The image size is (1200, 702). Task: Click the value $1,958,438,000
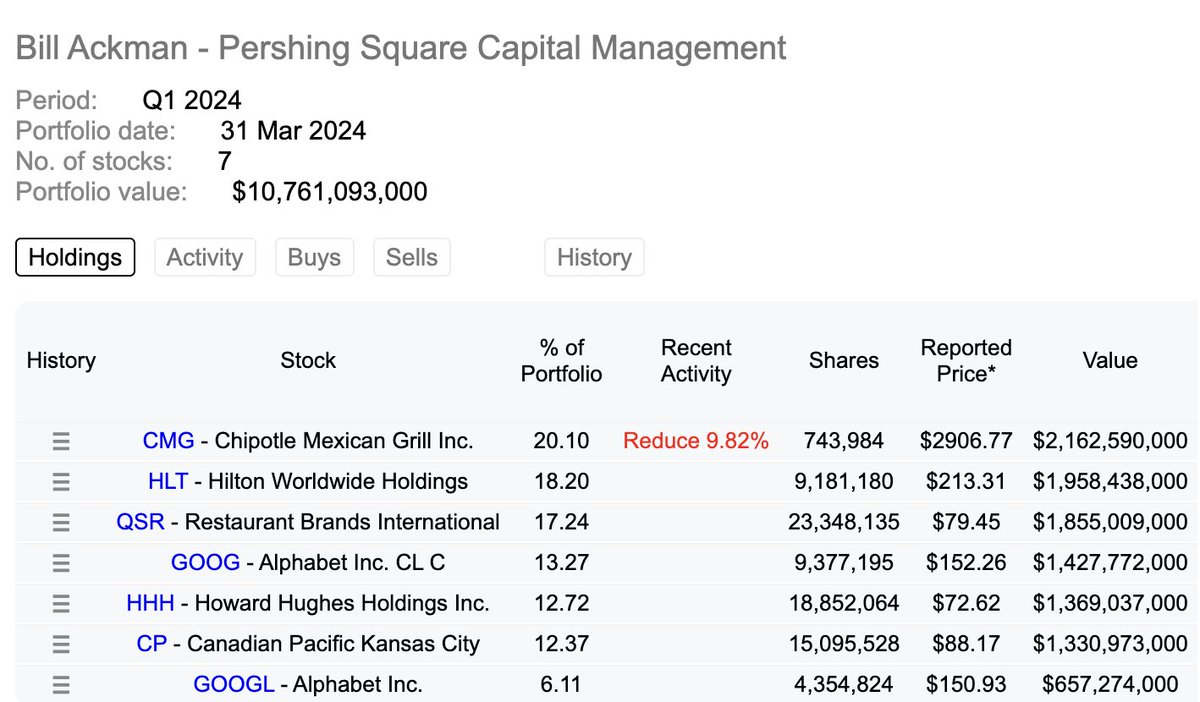pyautogui.click(x=1110, y=482)
